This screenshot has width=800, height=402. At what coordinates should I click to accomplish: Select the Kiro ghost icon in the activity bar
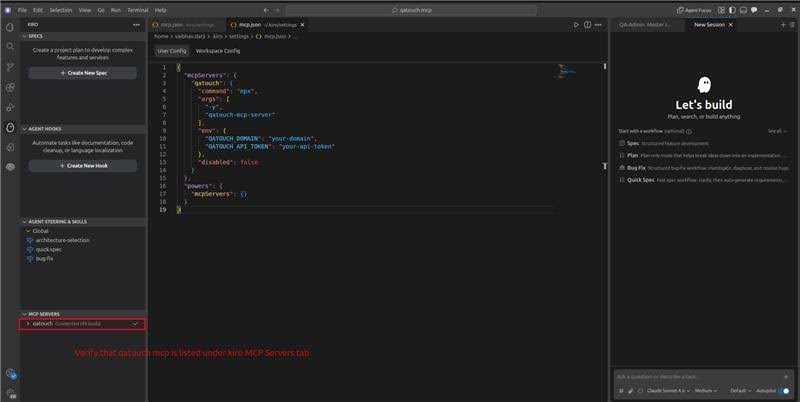click(10, 128)
